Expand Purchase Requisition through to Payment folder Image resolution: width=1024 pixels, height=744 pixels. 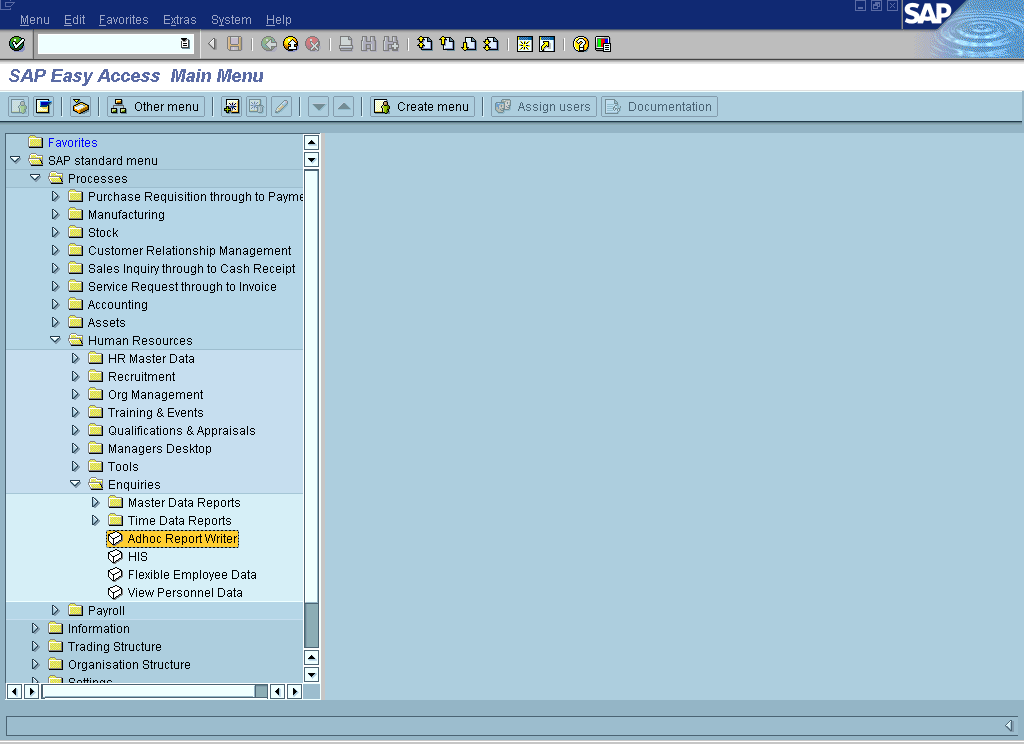56,196
